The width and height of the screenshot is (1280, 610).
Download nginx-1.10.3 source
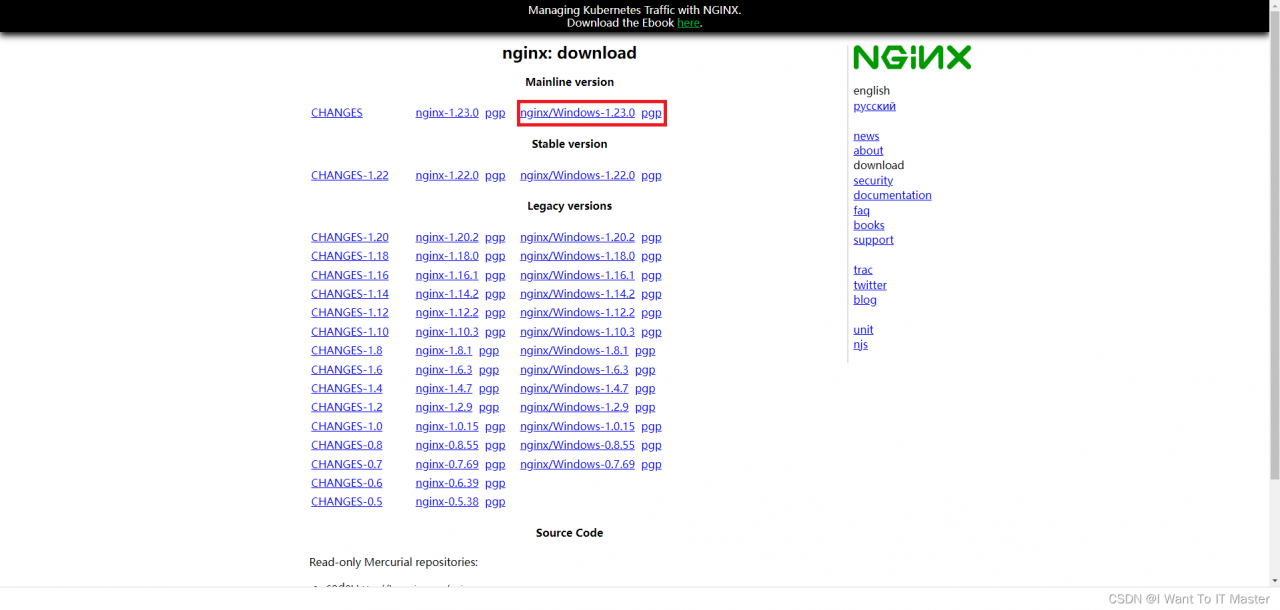[x=447, y=332]
